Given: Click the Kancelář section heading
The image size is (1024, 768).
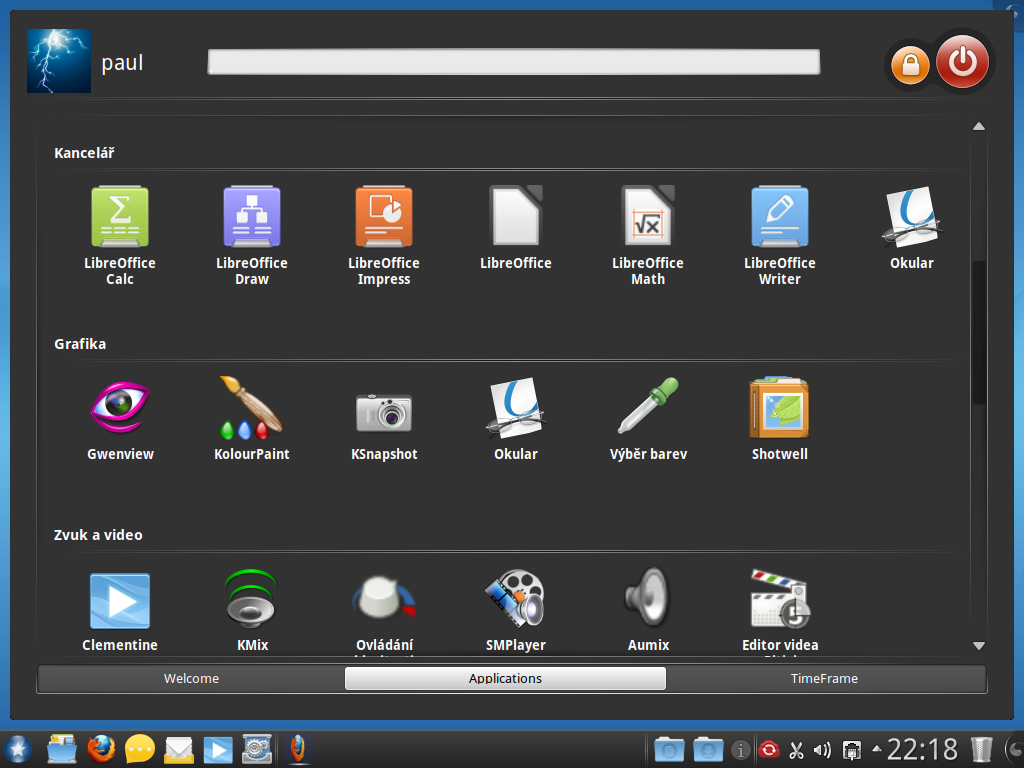Looking at the screenshot, I should point(84,153).
